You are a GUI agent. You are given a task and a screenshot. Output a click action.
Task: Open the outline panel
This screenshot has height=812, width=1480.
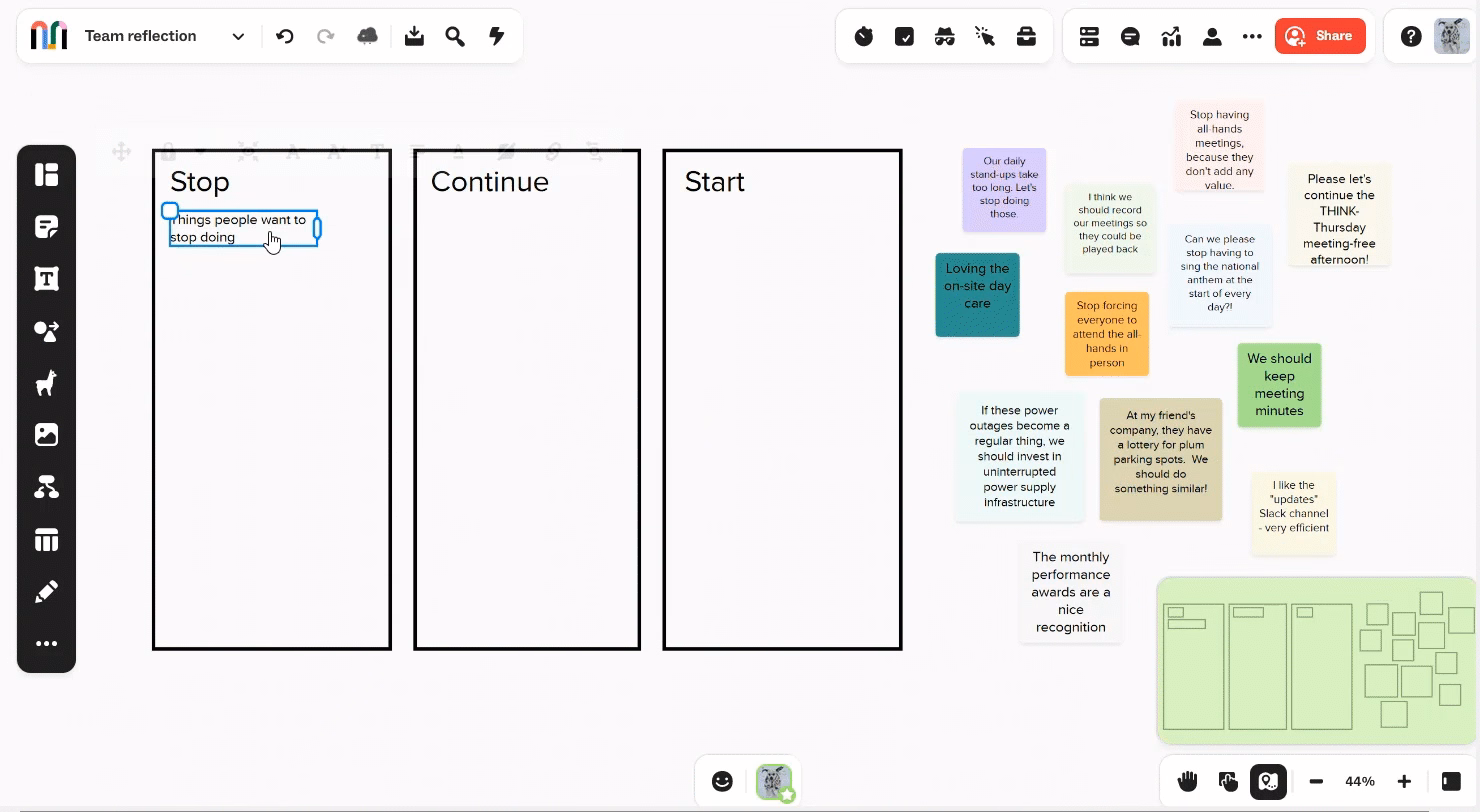(1089, 37)
